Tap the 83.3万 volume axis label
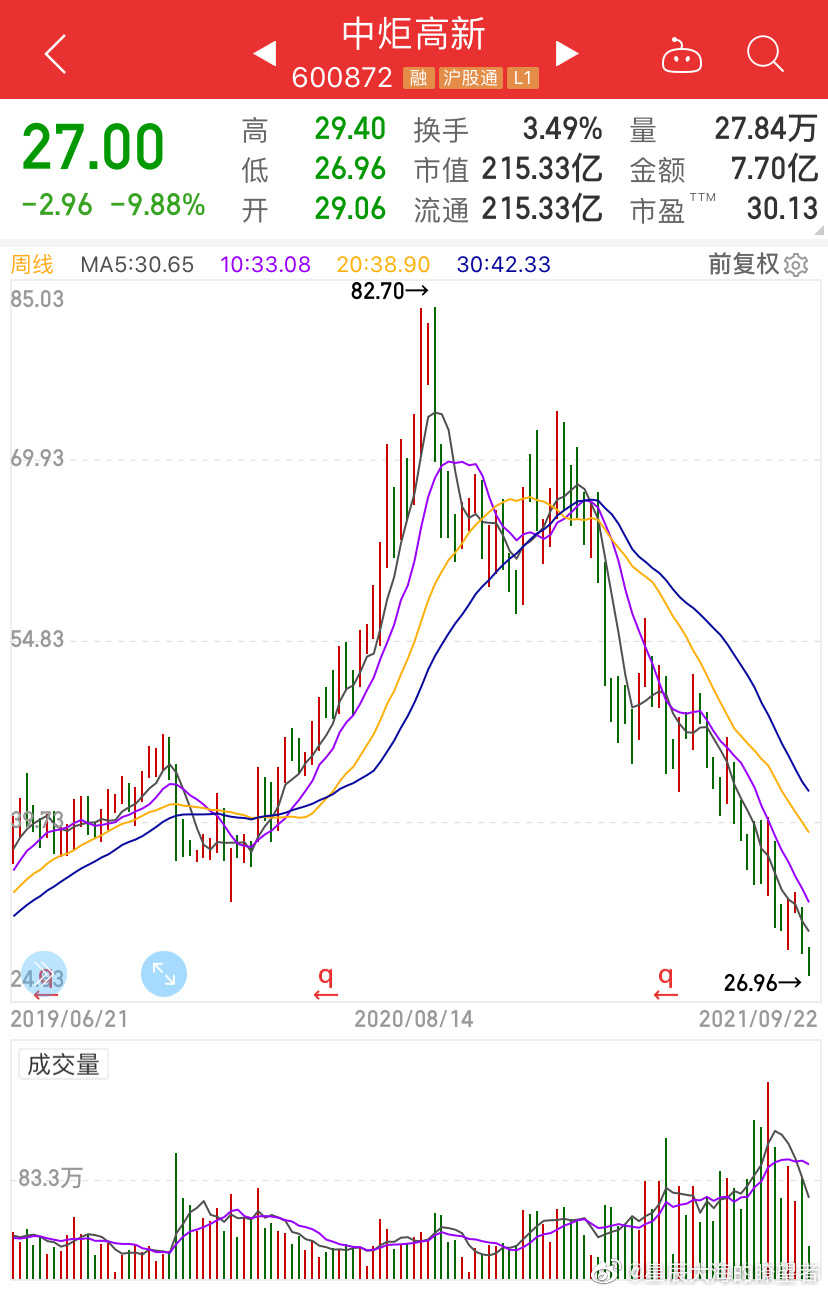 pyautogui.click(x=50, y=1178)
